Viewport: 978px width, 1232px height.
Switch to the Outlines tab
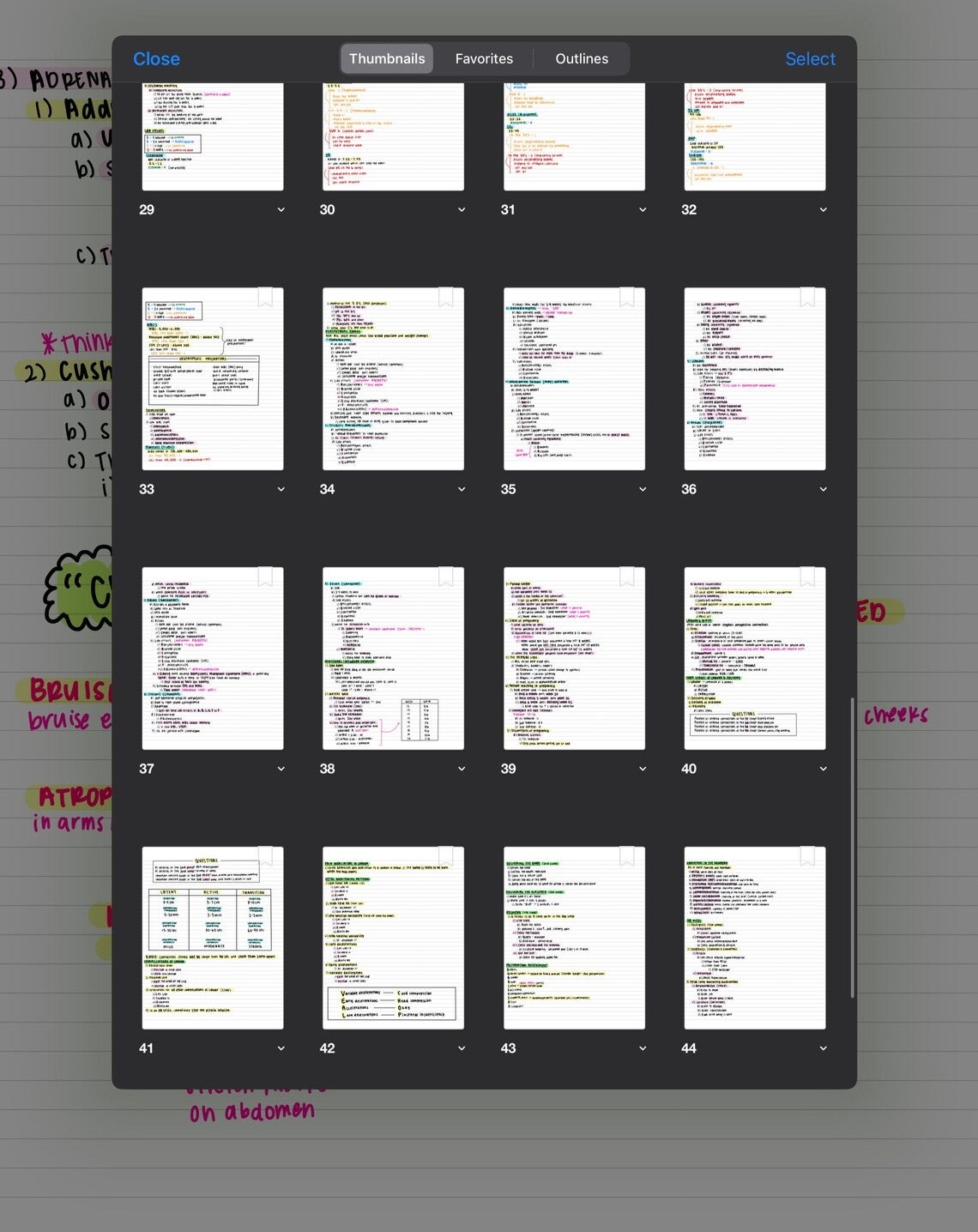(x=582, y=58)
